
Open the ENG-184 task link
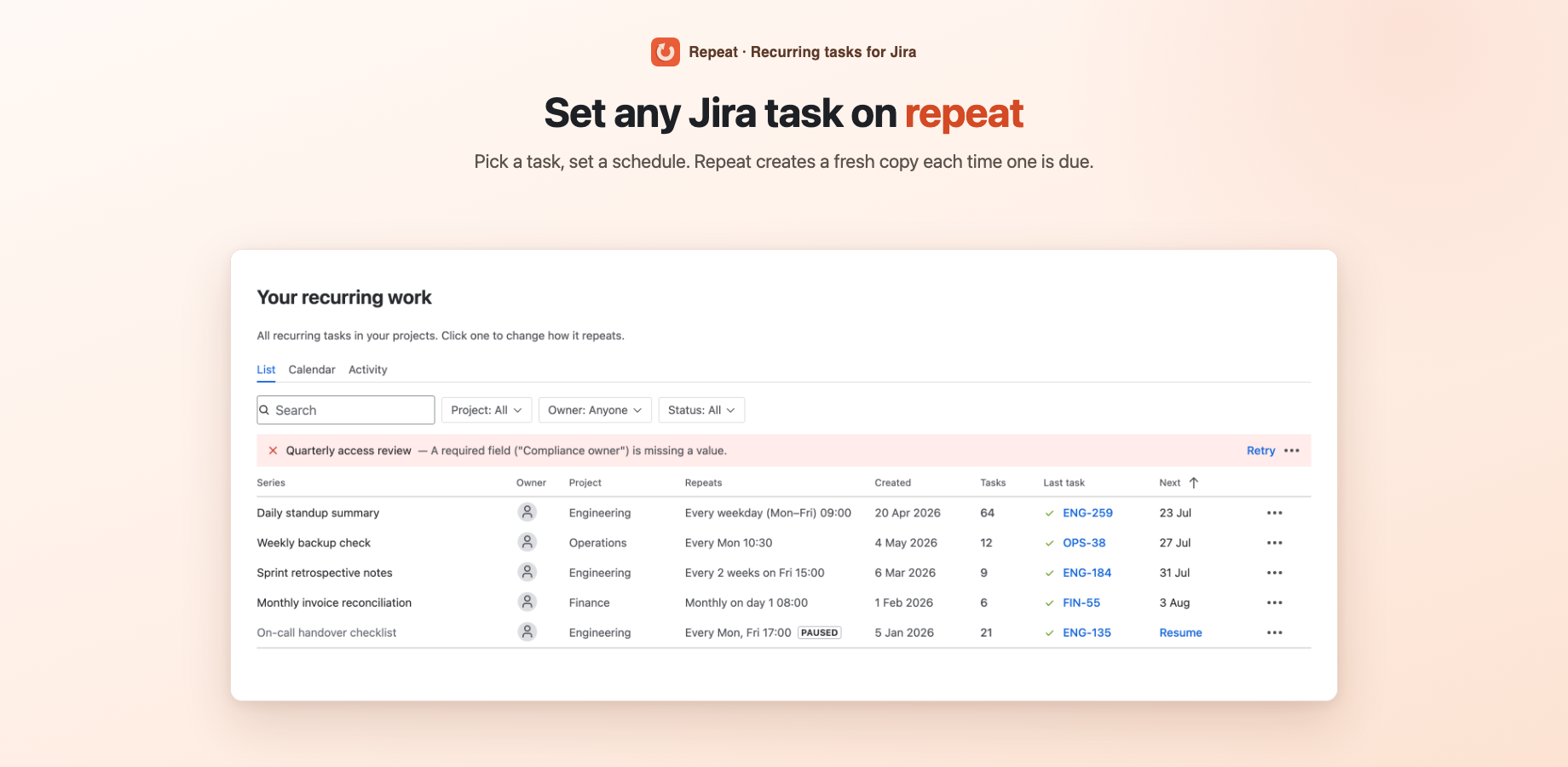pyautogui.click(x=1087, y=573)
